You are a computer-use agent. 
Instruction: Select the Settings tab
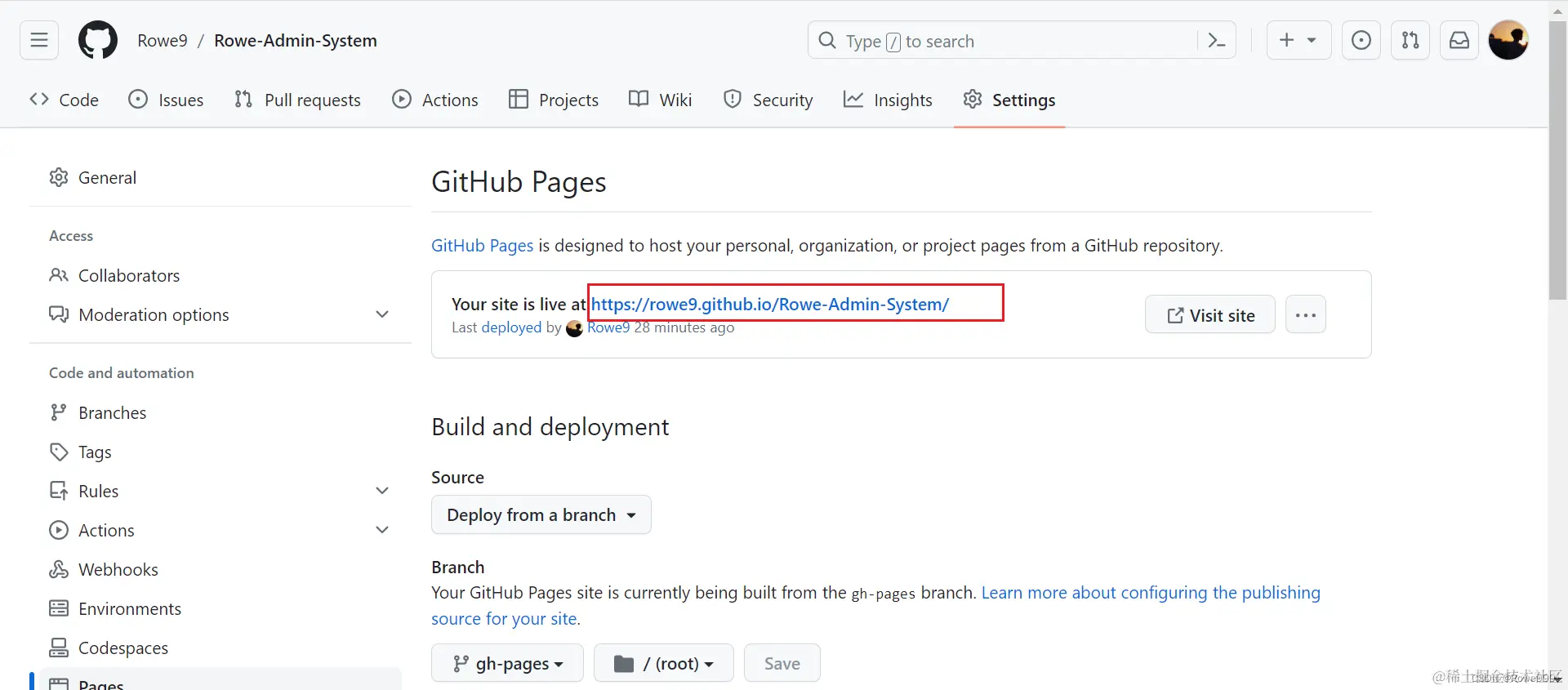coord(1009,100)
